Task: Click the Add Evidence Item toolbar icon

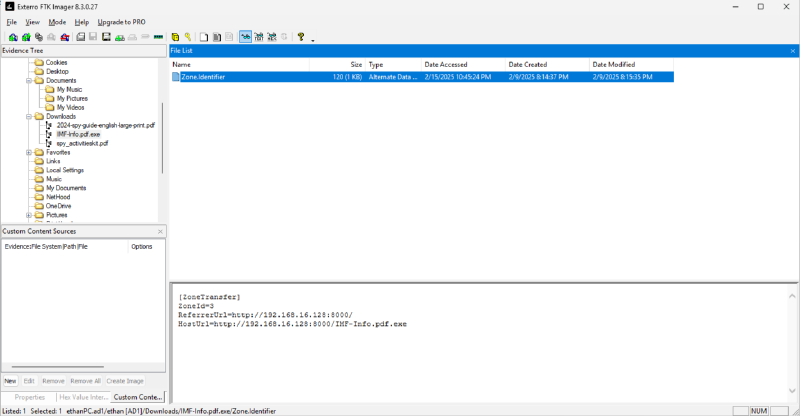Action: coord(13,37)
